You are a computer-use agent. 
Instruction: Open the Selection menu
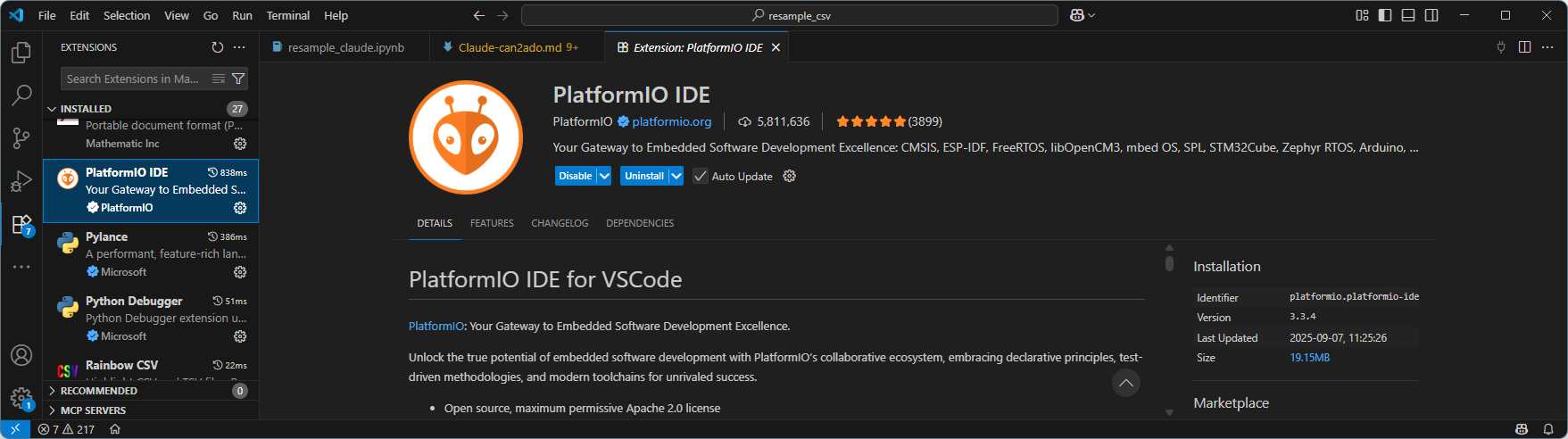127,15
